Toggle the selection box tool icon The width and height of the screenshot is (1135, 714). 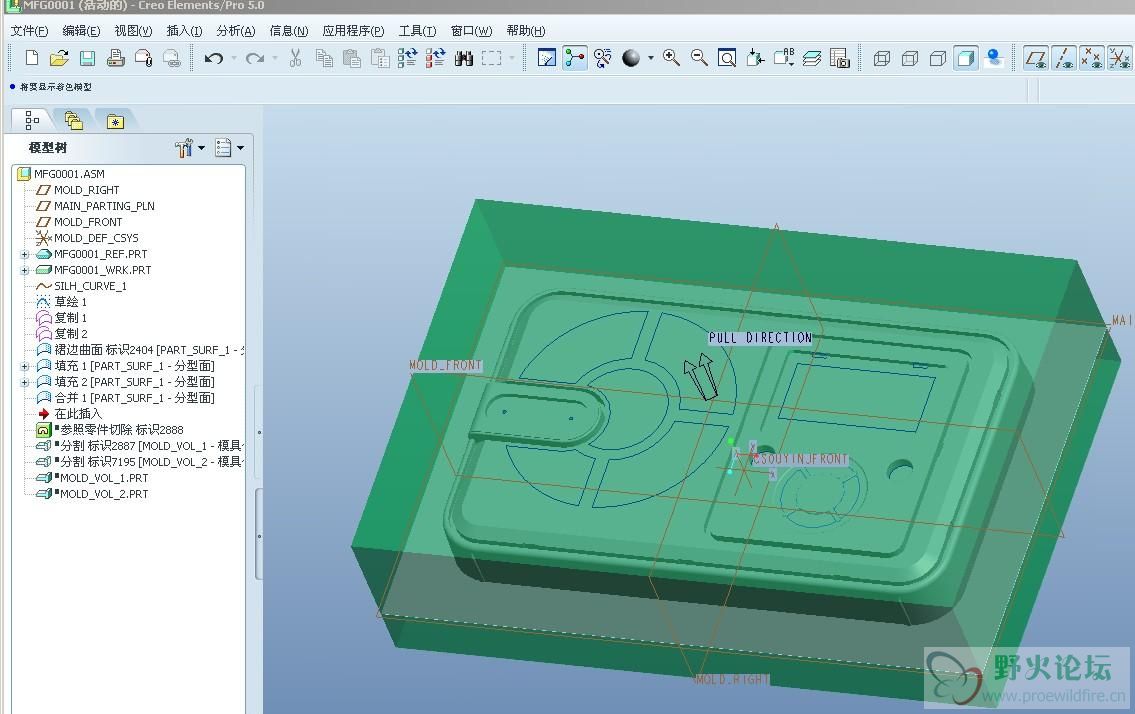tap(491, 58)
